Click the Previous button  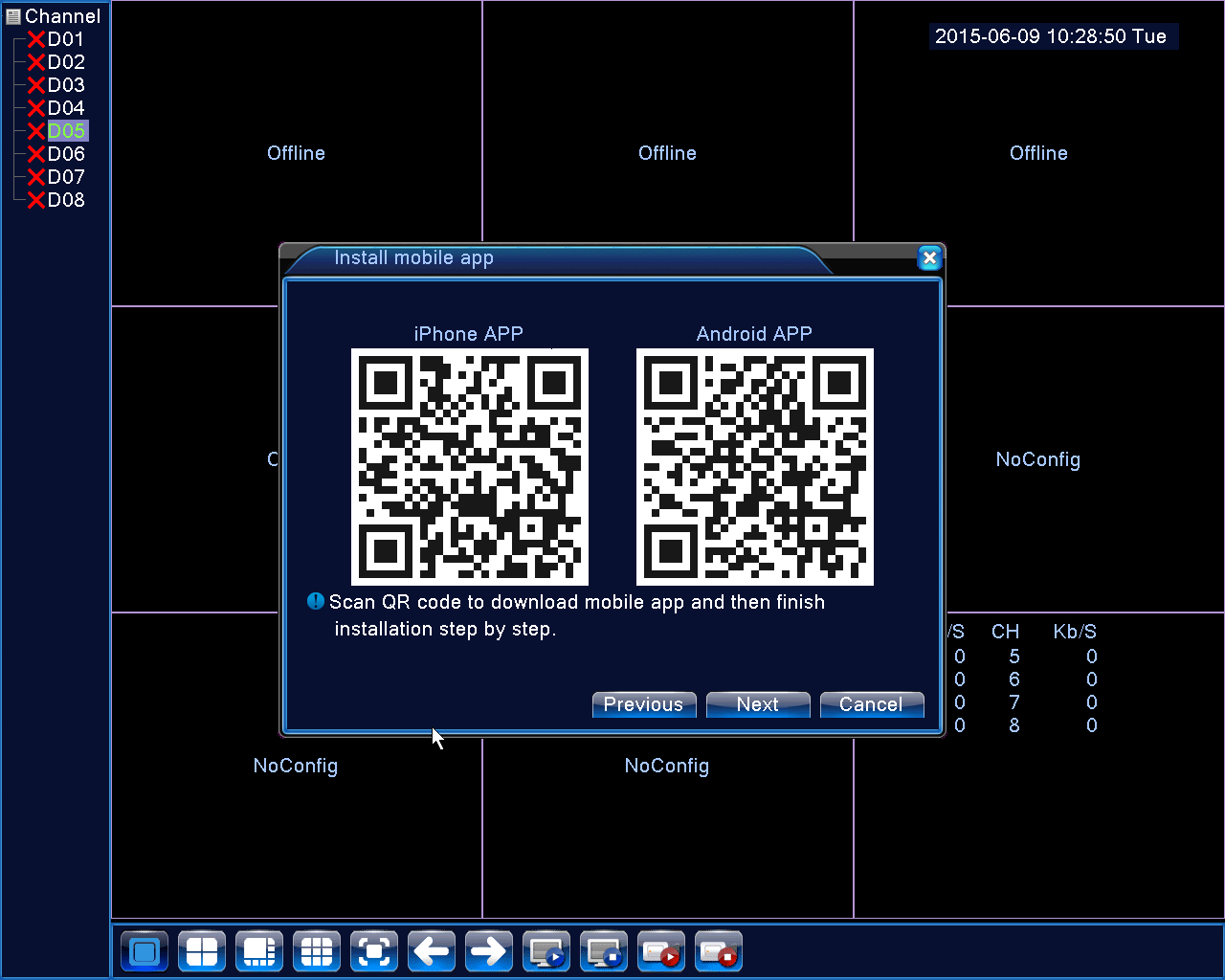[644, 704]
